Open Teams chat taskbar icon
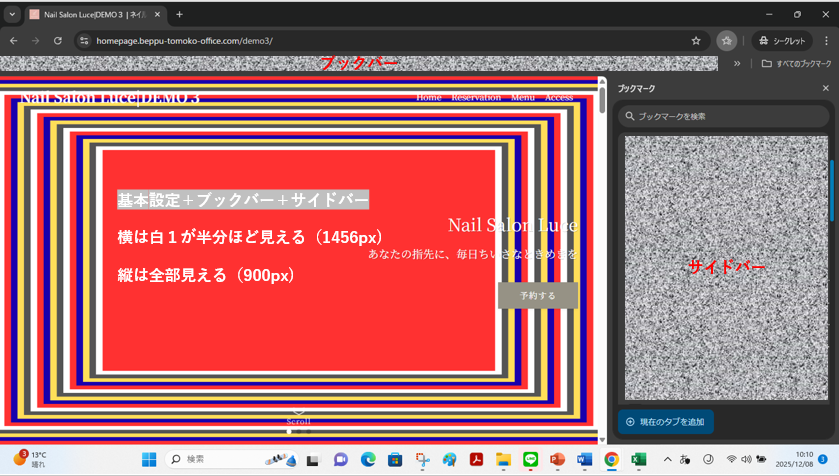 click(x=340, y=459)
